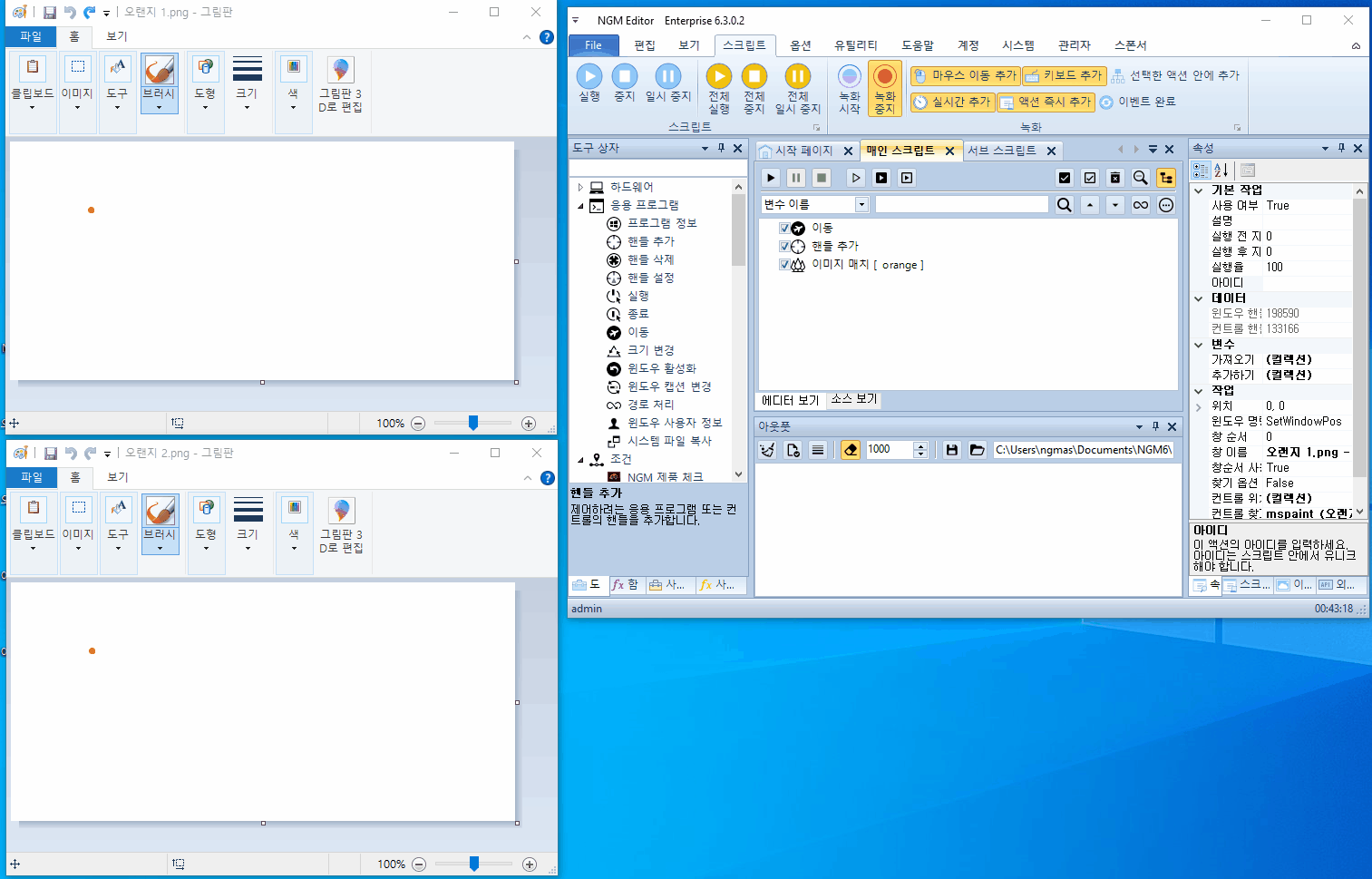Click categorized sort icon in 속성 panel
The height and width of the screenshot is (879, 1372).
pyautogui.click(x=1201, y=170)
